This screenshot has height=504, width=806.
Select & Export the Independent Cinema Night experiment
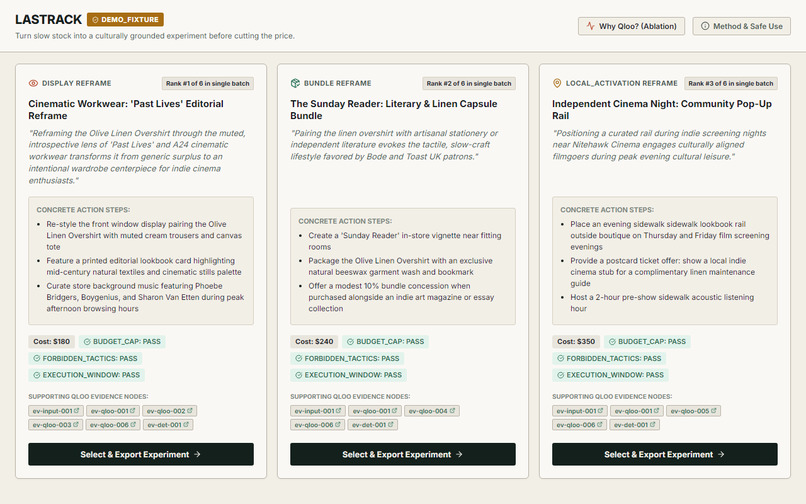pos(665,455)
